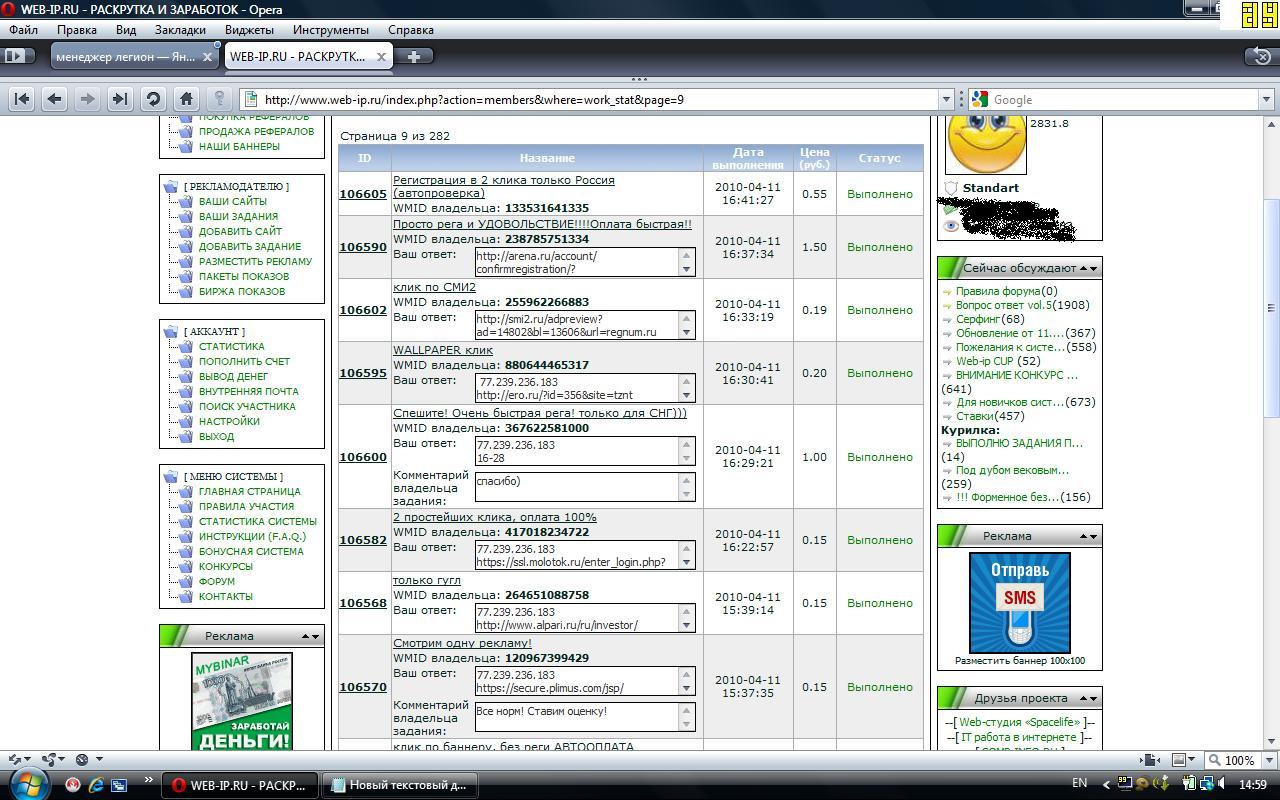Click the network icon in system tray
Image resolution: width=1280 pixels, height=800 pixels.
1206,784
